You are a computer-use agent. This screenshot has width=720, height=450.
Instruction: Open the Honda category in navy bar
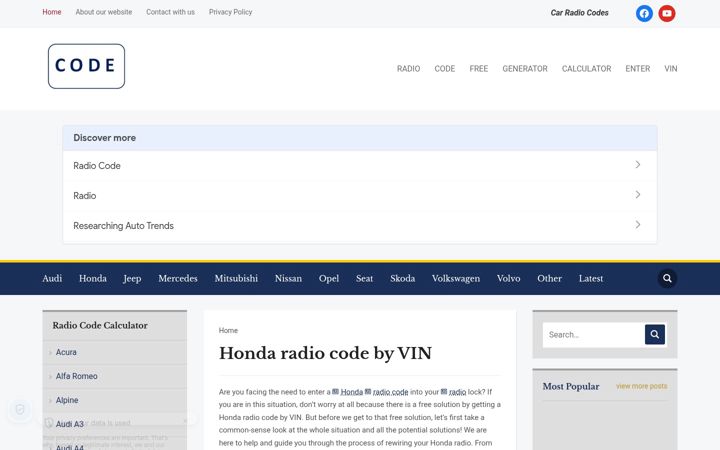coord(93,278)
